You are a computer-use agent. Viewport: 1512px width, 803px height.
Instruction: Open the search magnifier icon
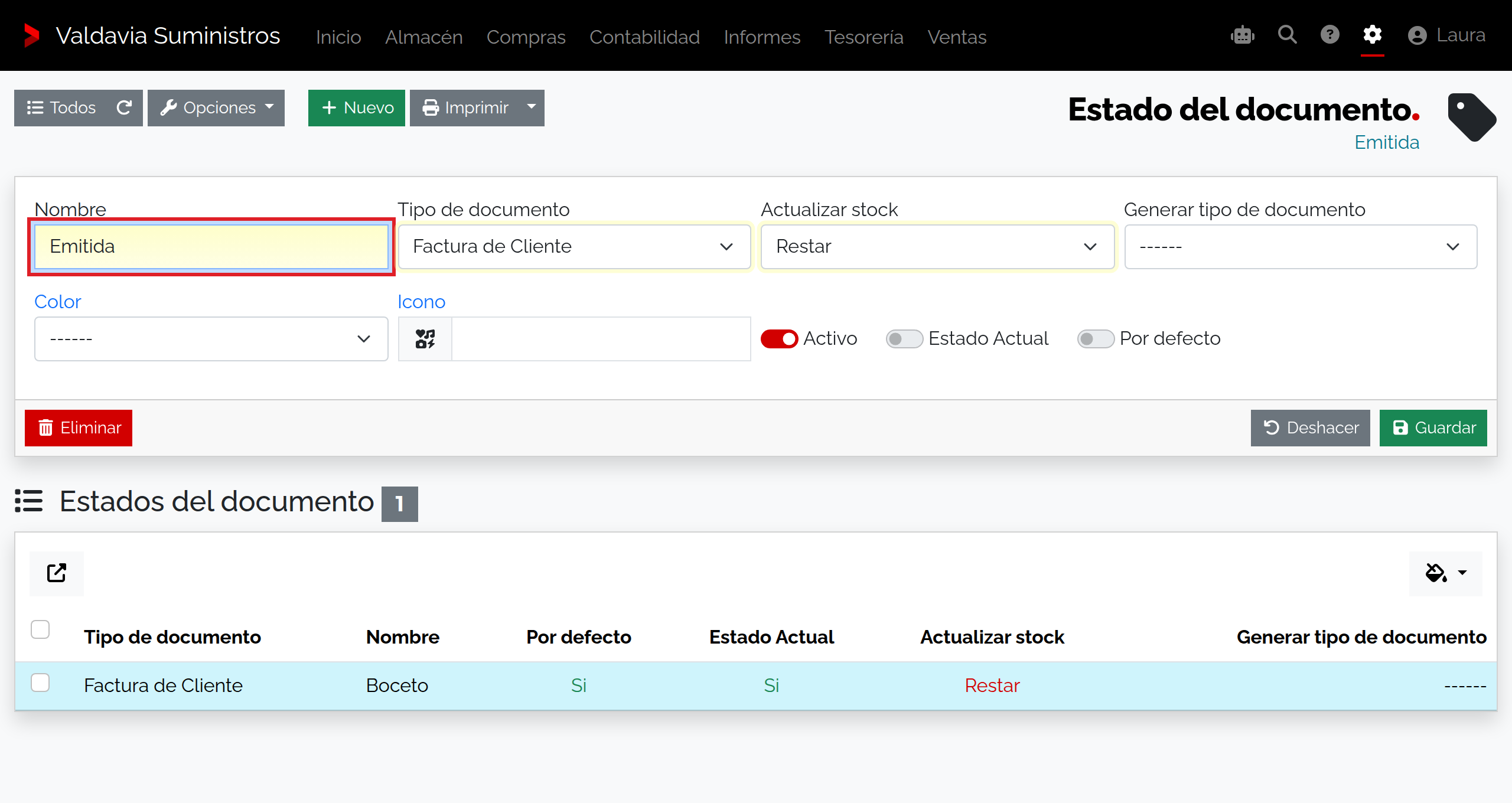tap(1288, 35)
